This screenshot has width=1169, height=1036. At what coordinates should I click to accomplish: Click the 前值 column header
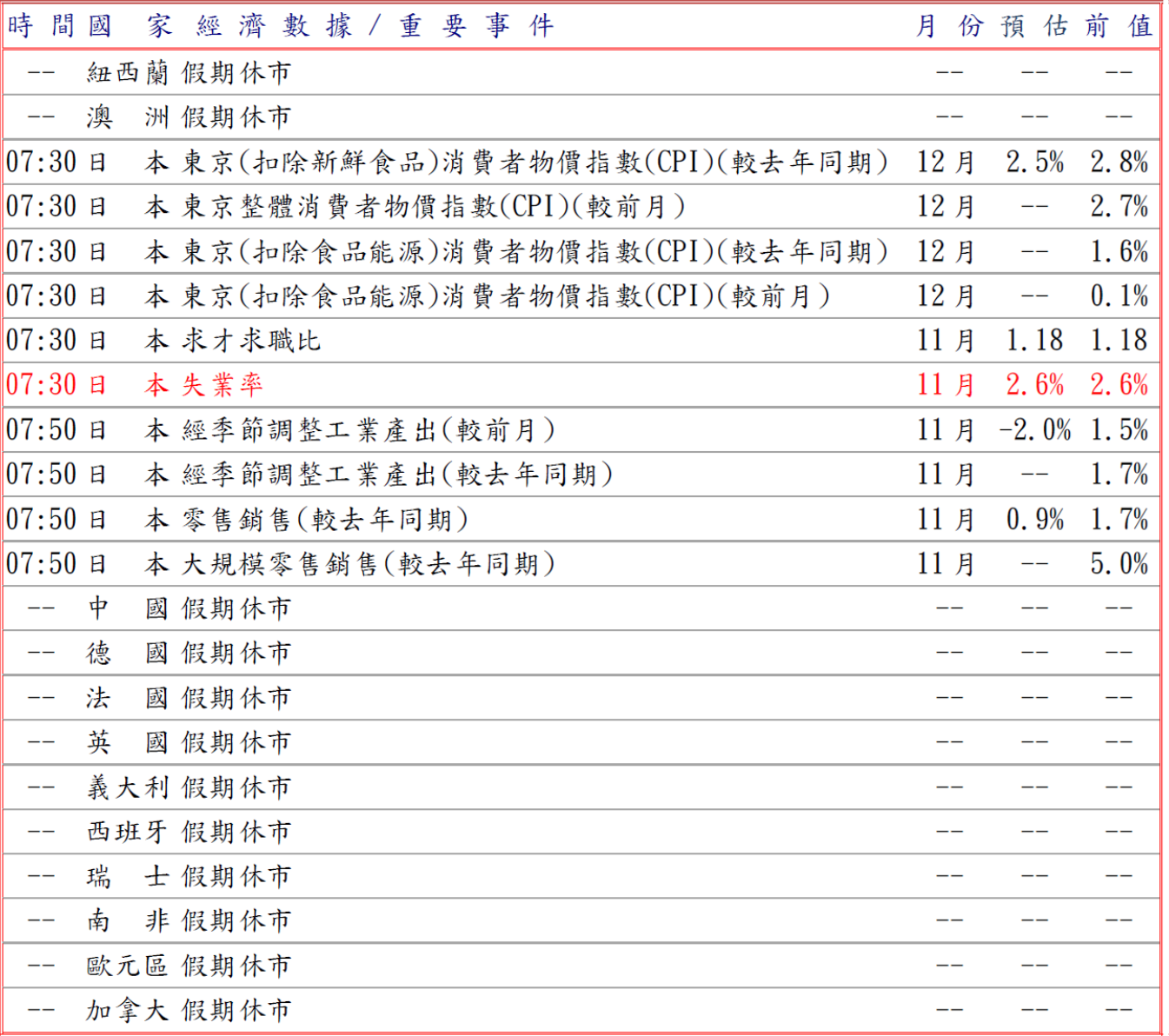pyautogui.click(x=1119, y=26)
